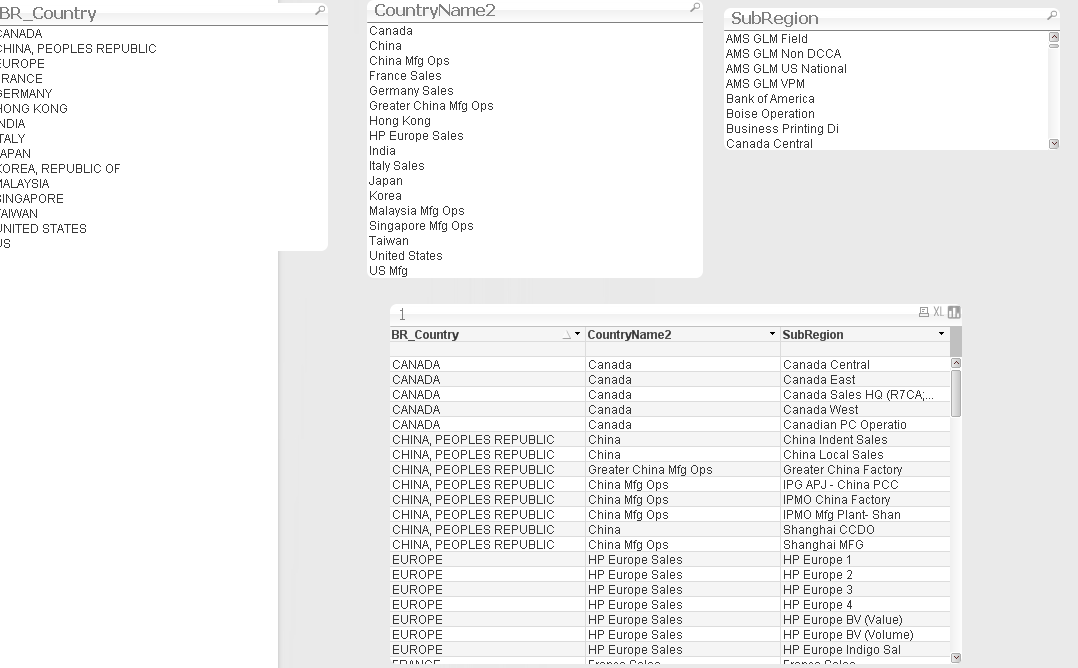Image resolution: width=1078 pixels, height=668 pixels.
Task: Select Boise Operation in SubRegion list
Action: tap(770, 114)
